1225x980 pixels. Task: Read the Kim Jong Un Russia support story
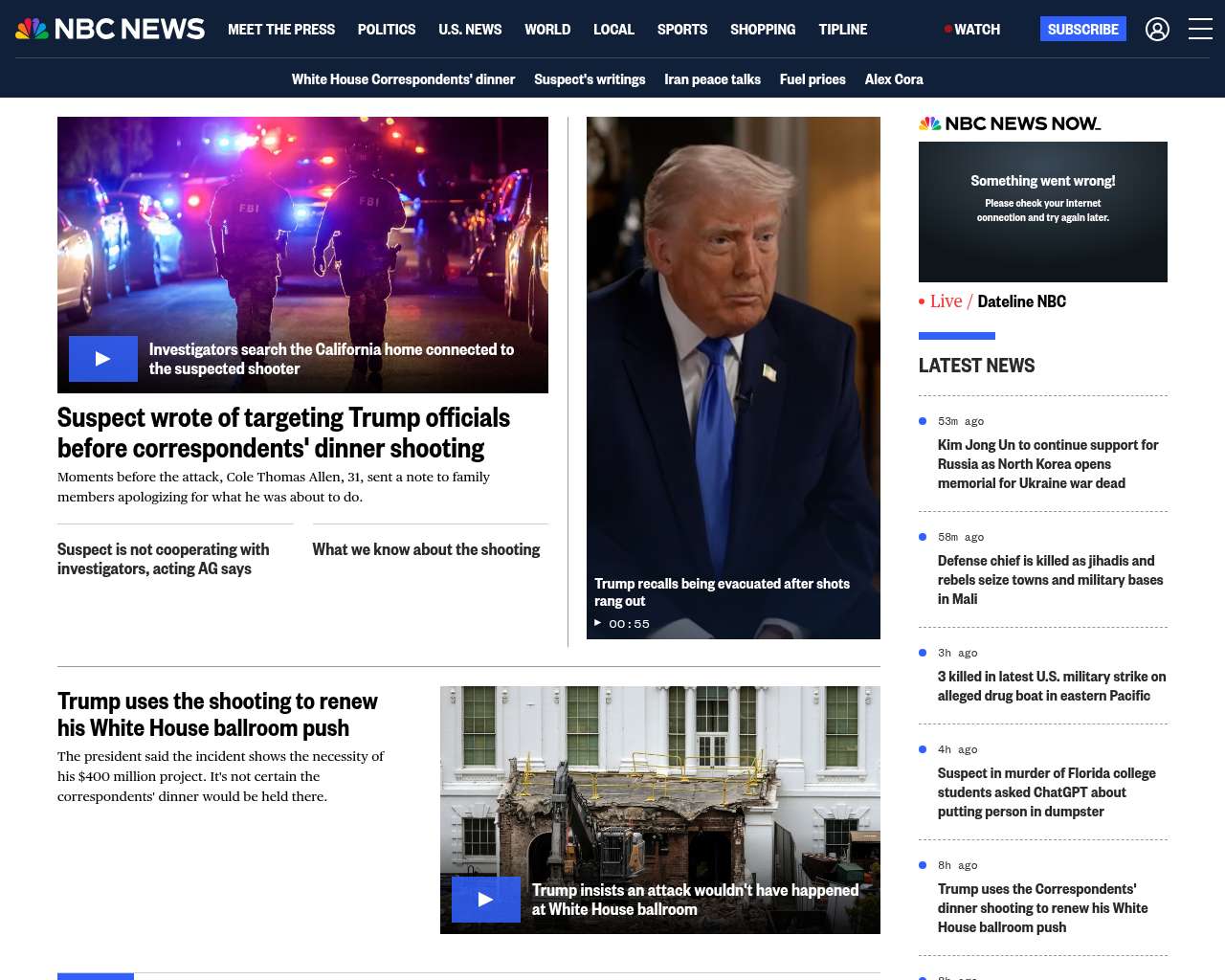click(x=1048, y=464)
